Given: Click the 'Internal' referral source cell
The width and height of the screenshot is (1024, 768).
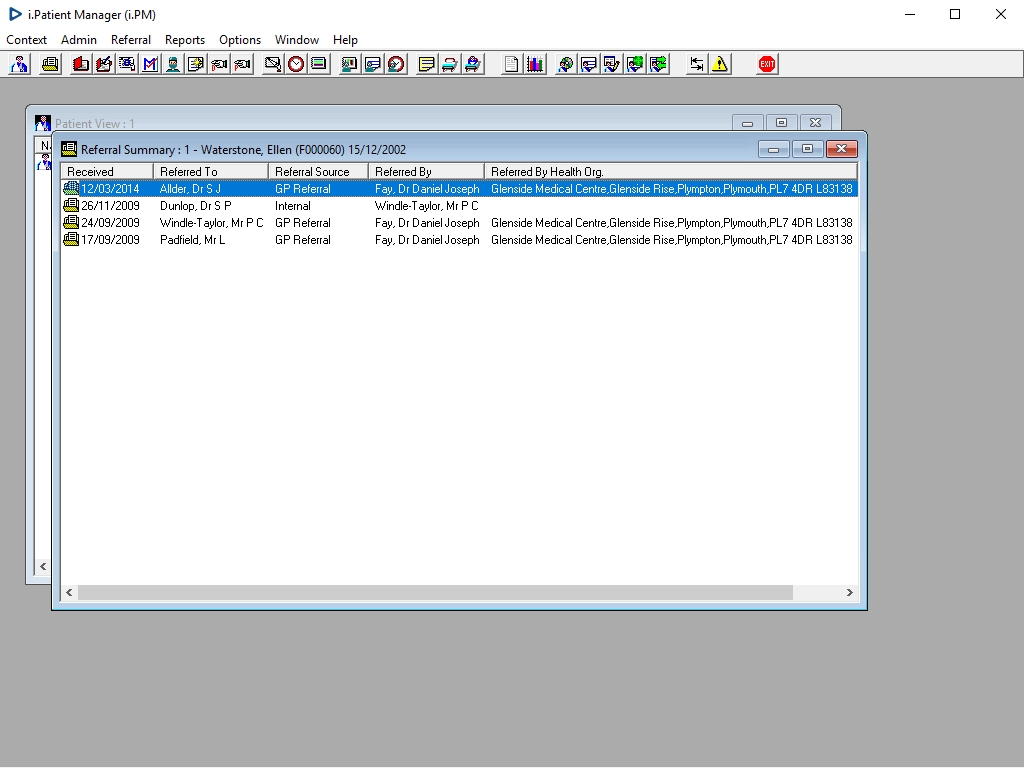Looking at the screenshot, I should (x=293, y=206).
